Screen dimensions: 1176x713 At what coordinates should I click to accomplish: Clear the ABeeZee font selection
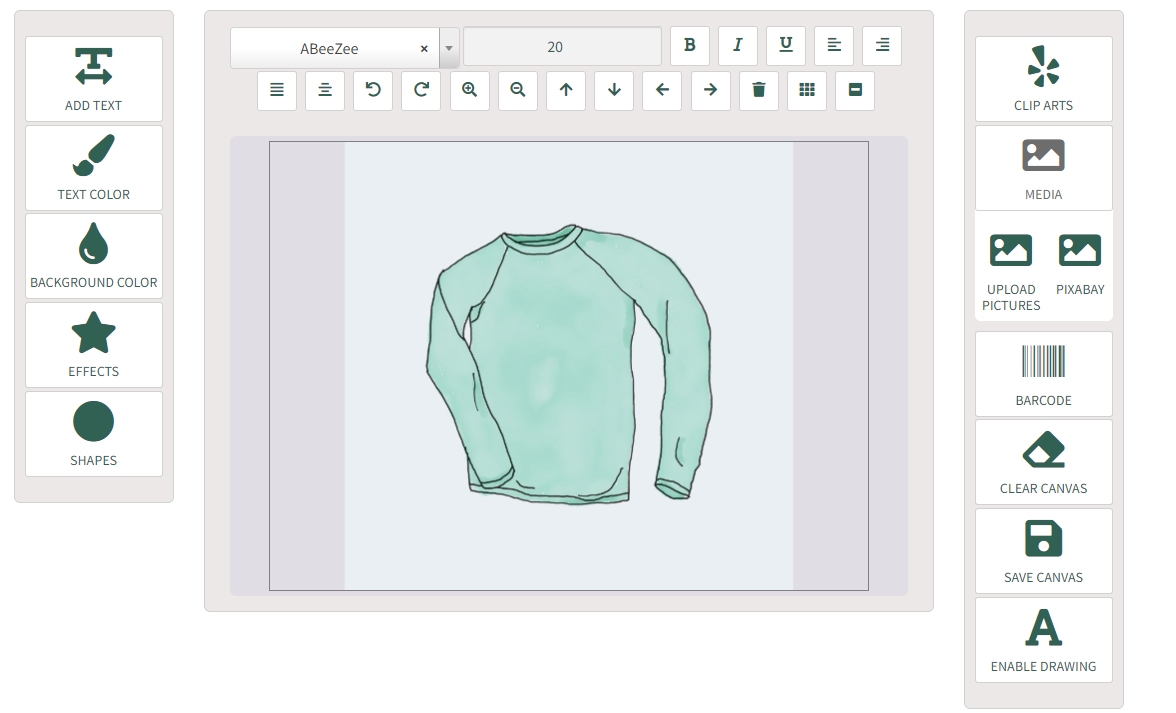tap(424, 49)
